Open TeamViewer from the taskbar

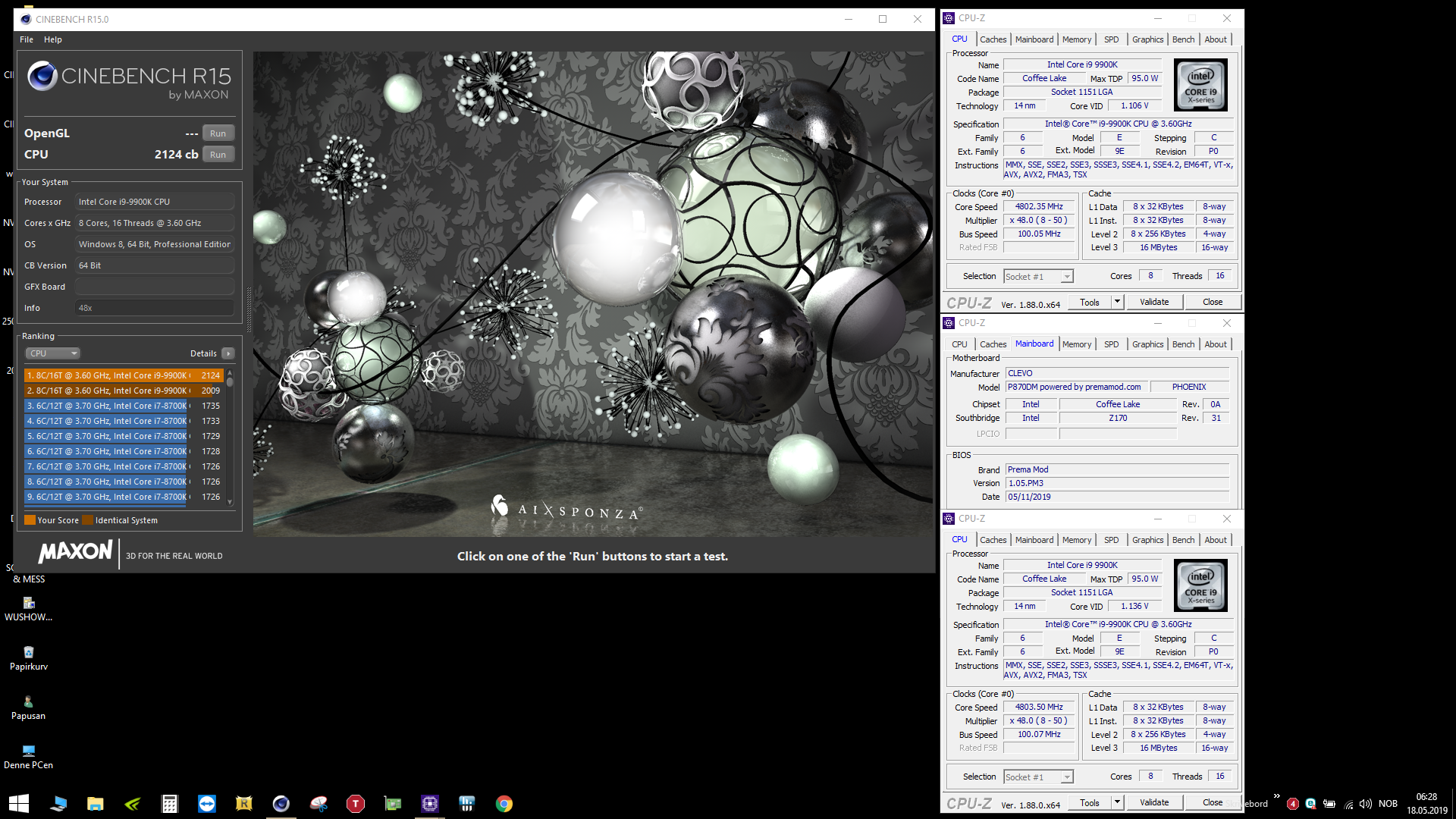tap(206, 804)
